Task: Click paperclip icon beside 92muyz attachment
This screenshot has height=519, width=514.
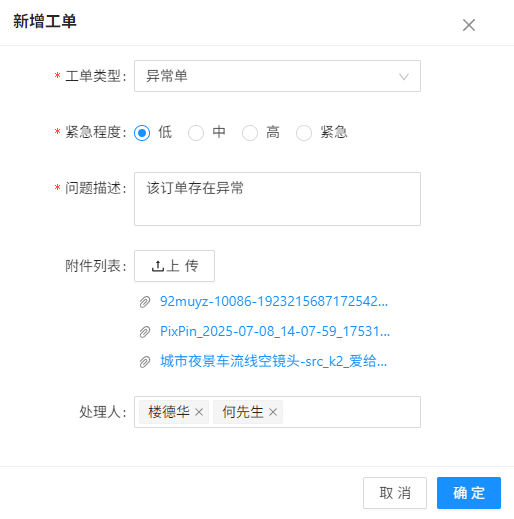Action: [145, 302]
